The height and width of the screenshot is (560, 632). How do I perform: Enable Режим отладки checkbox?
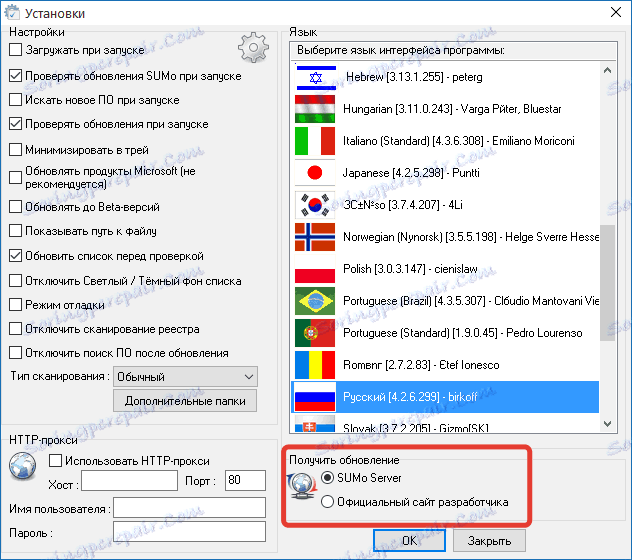(x=15, y=305)
